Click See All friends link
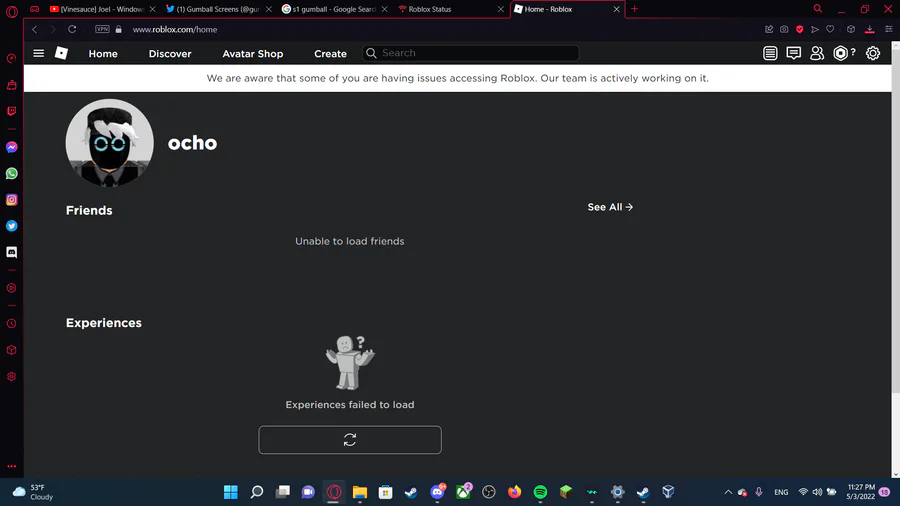This screenshot has height=506, width=900. tap(610, 207)
